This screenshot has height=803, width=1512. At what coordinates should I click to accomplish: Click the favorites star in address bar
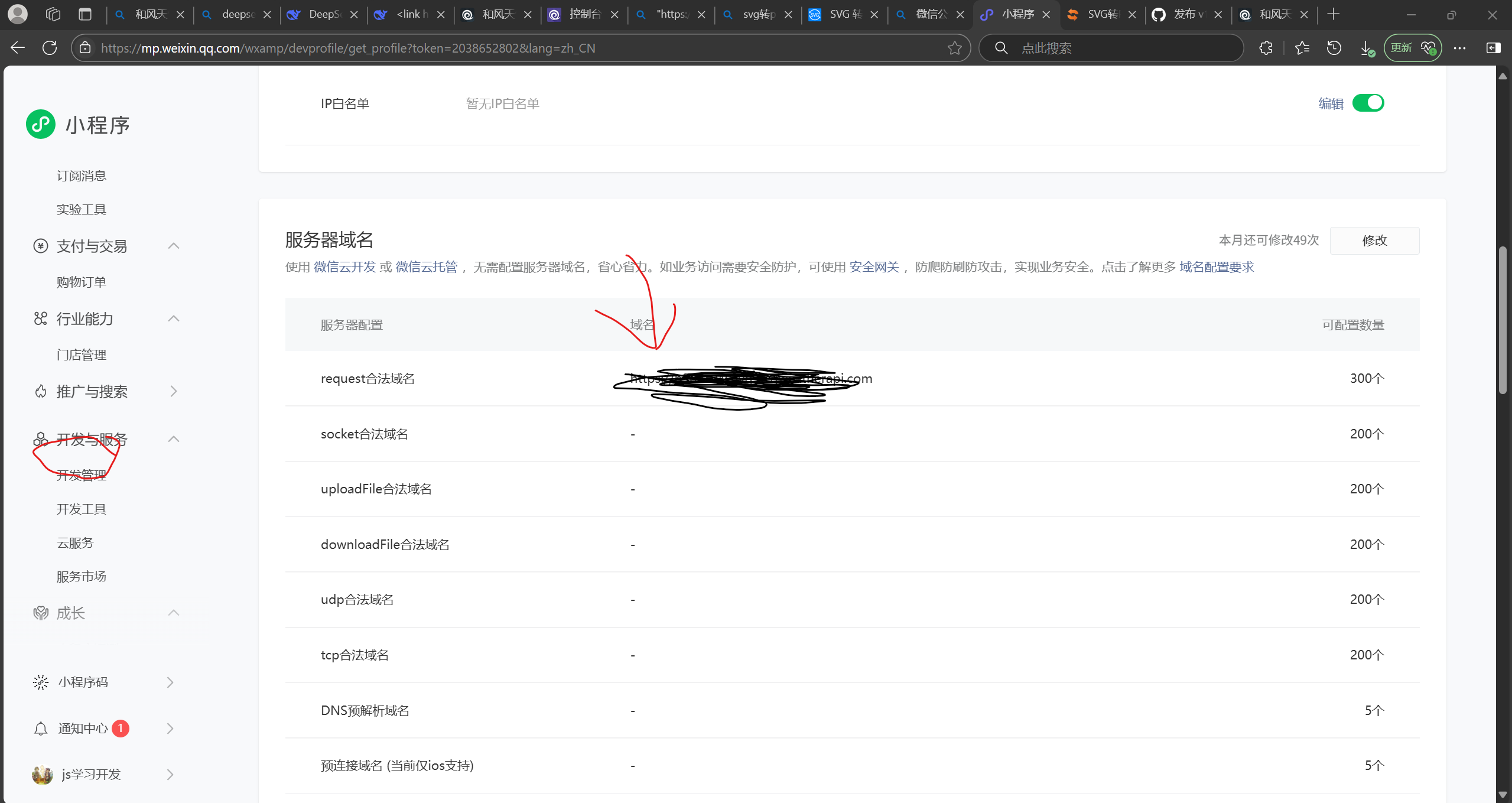[954, 48]
